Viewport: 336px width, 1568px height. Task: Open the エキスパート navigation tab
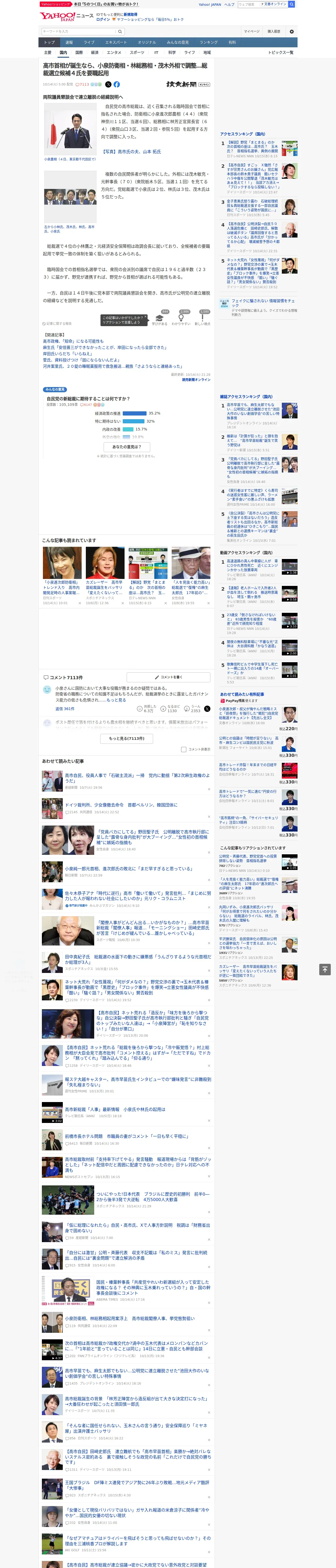point(116,42)
